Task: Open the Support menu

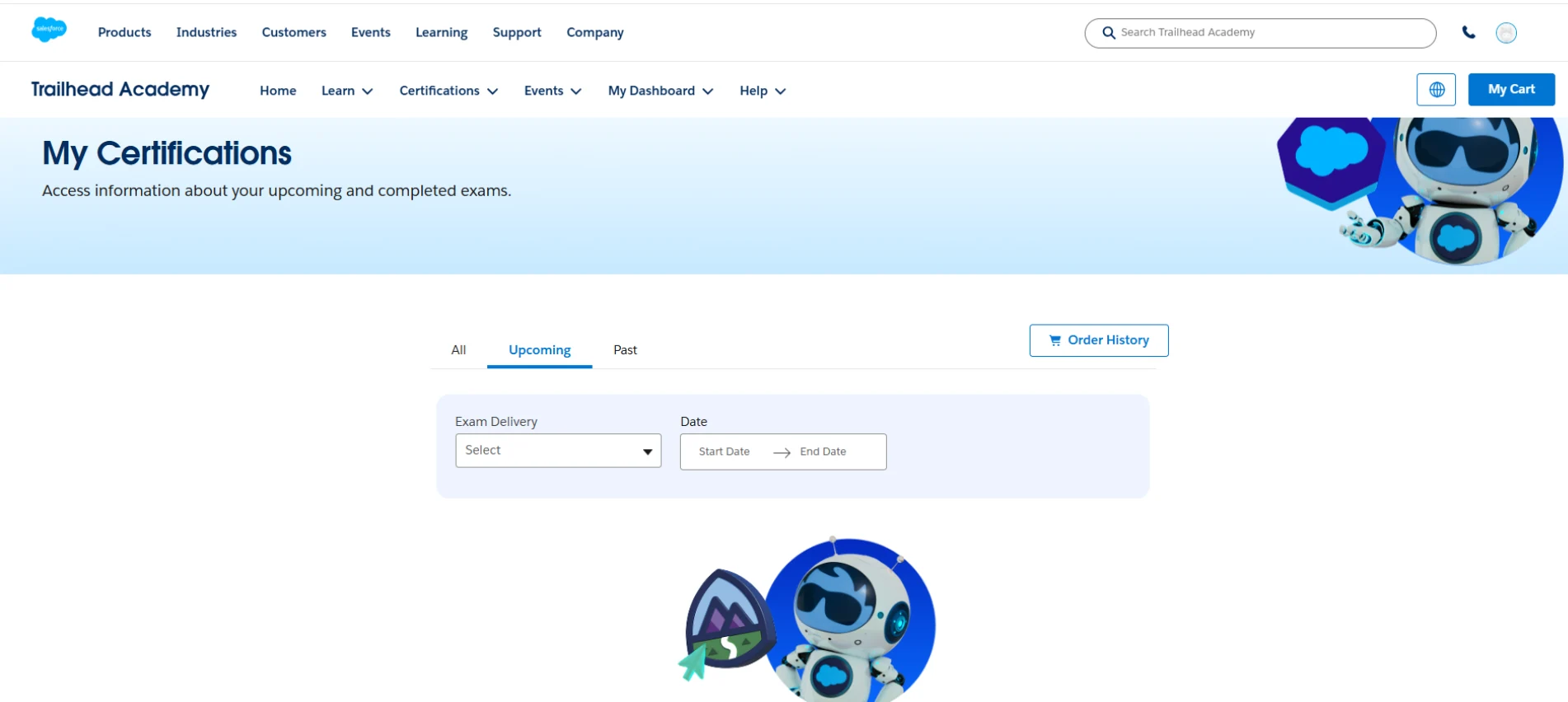Action: click(517, 32)
